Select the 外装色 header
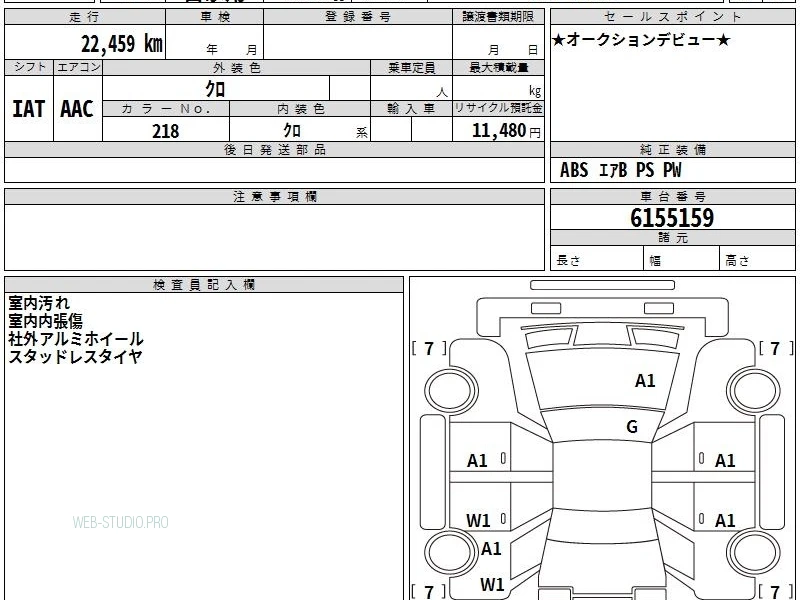800x600 pixels. (236, 67)
